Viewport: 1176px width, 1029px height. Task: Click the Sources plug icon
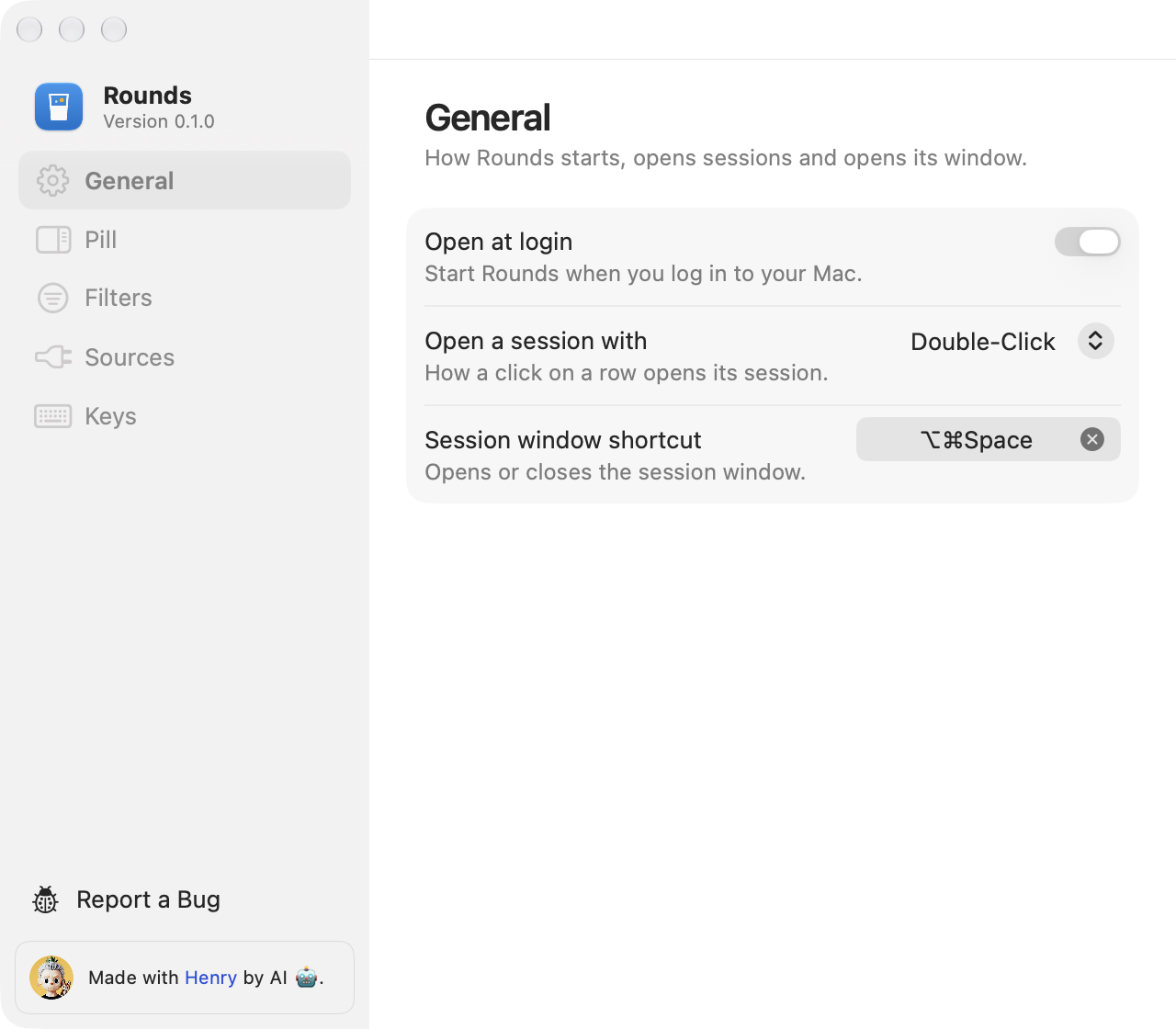(x=53, y=356)
